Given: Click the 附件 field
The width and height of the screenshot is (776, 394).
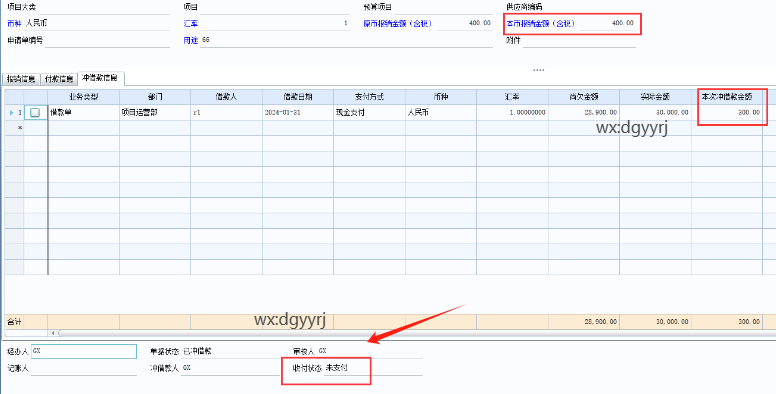Looking at the screenshot, I should click(x=579, y=40).
